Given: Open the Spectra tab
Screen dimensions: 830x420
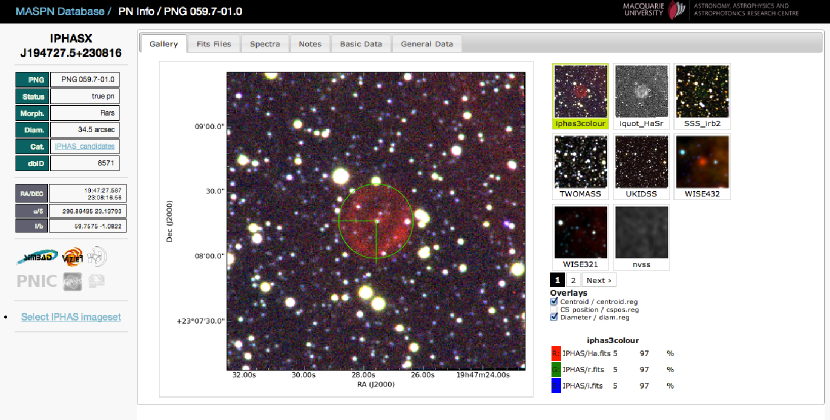Looking at the screenshot, I should click(265, 44).
